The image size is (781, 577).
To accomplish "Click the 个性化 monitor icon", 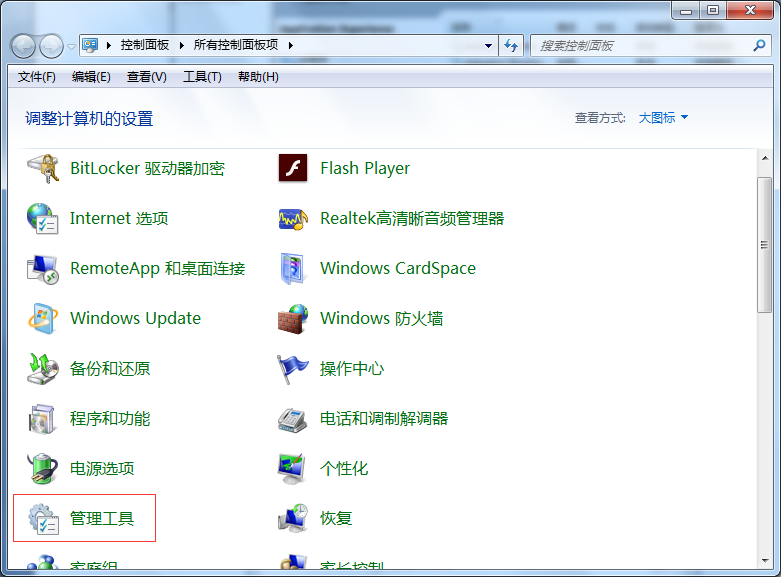I will (292, 468).
